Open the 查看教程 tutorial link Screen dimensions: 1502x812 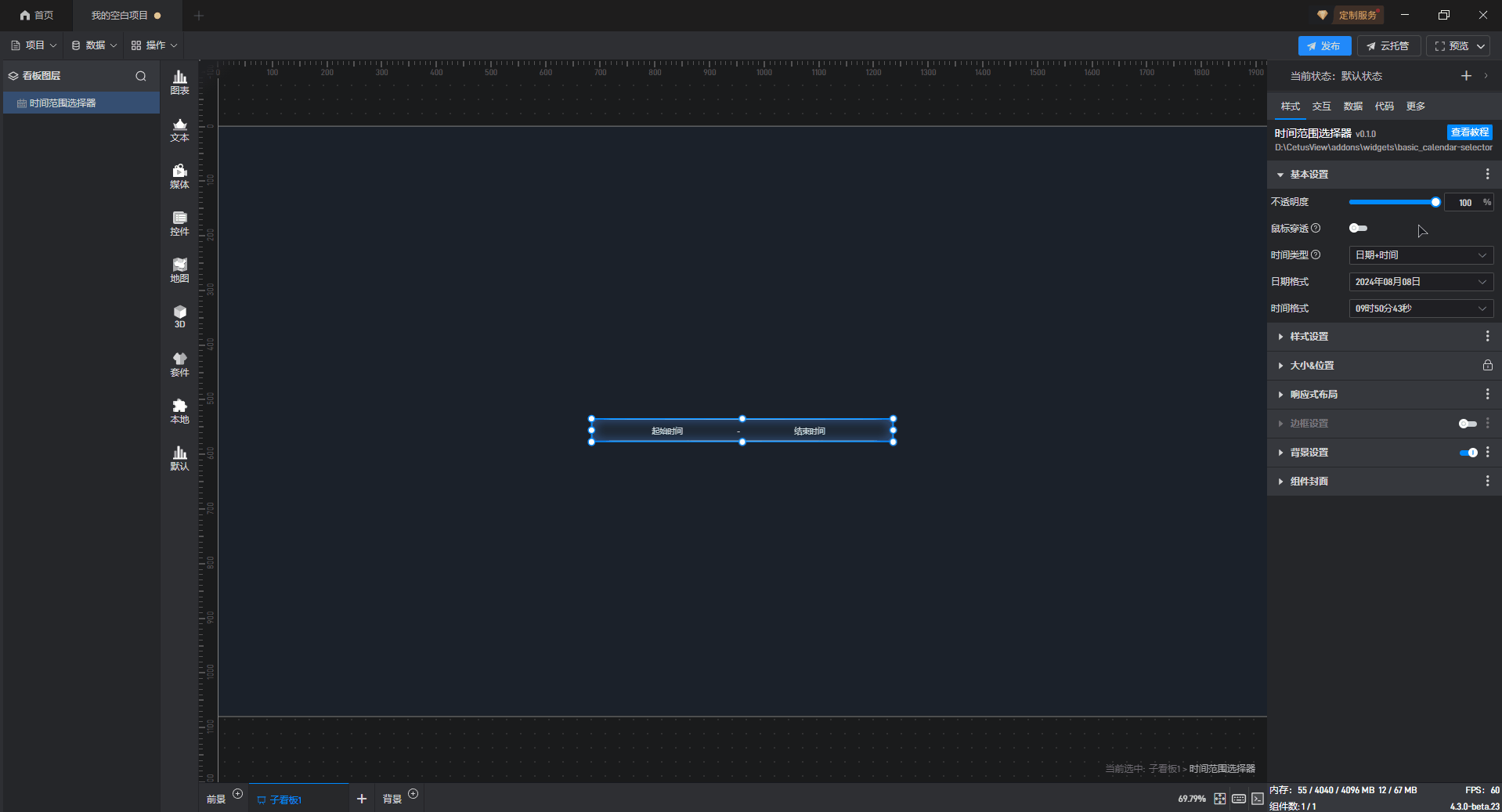(1469, 132)
